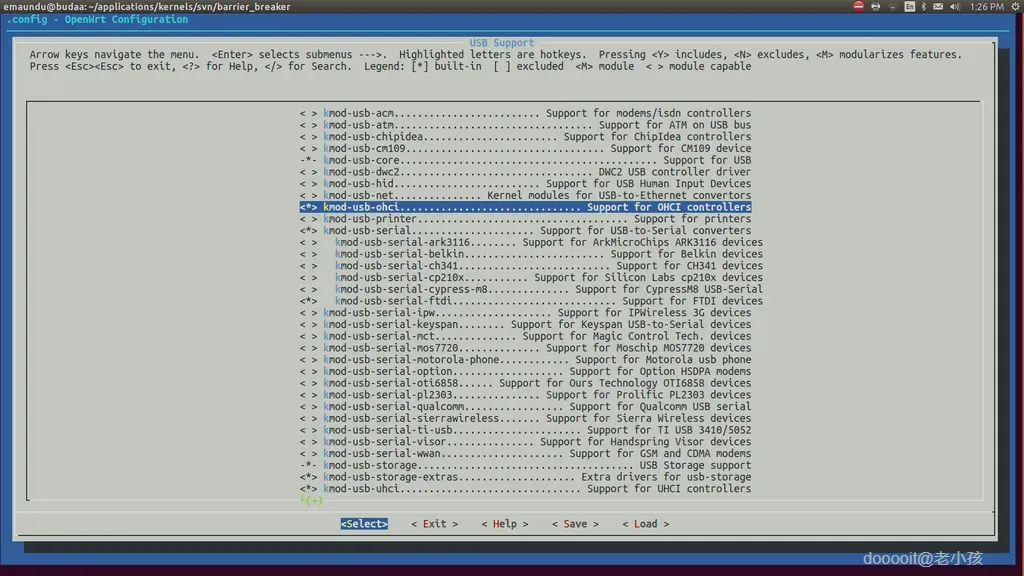Toggle the kmod-usb-cm109 selection marker
Viewport: 1024px width, 576px height.
[308, 149]
